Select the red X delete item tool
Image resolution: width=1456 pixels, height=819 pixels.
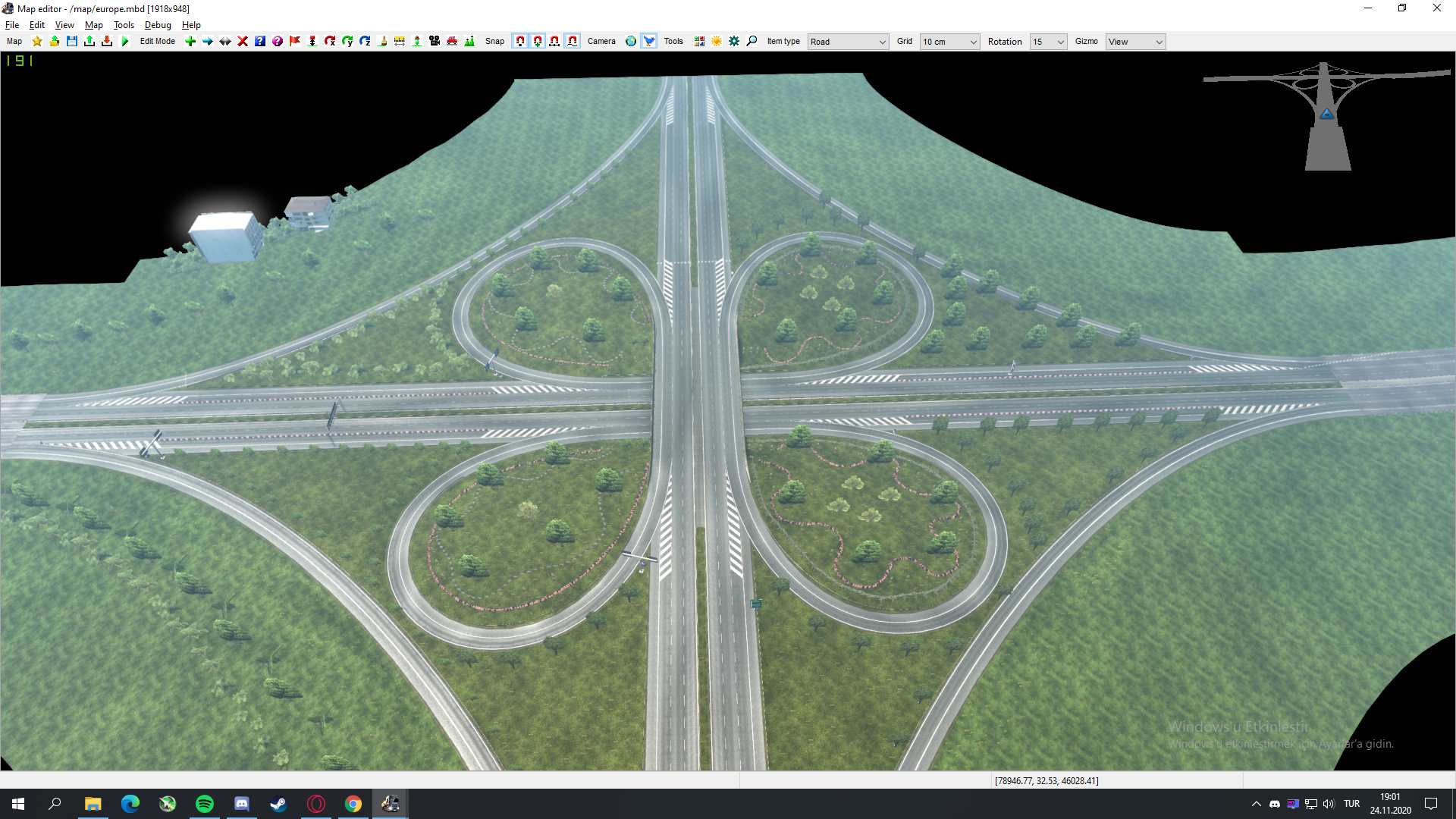243,42
